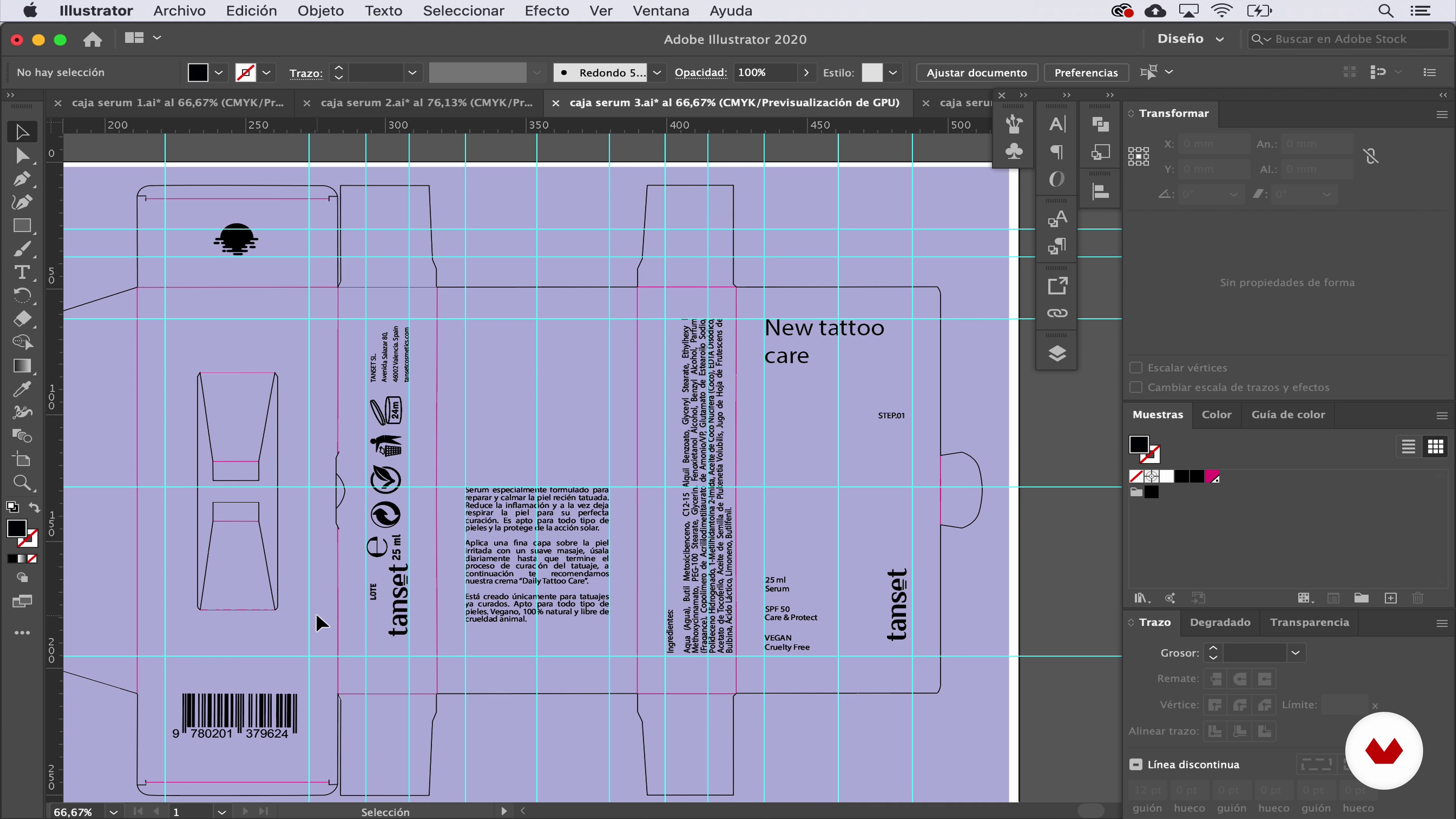The width and height of the screenshot is (1456, 819).
Task: Switch to the Guía de color tab
Action: 1288,414
